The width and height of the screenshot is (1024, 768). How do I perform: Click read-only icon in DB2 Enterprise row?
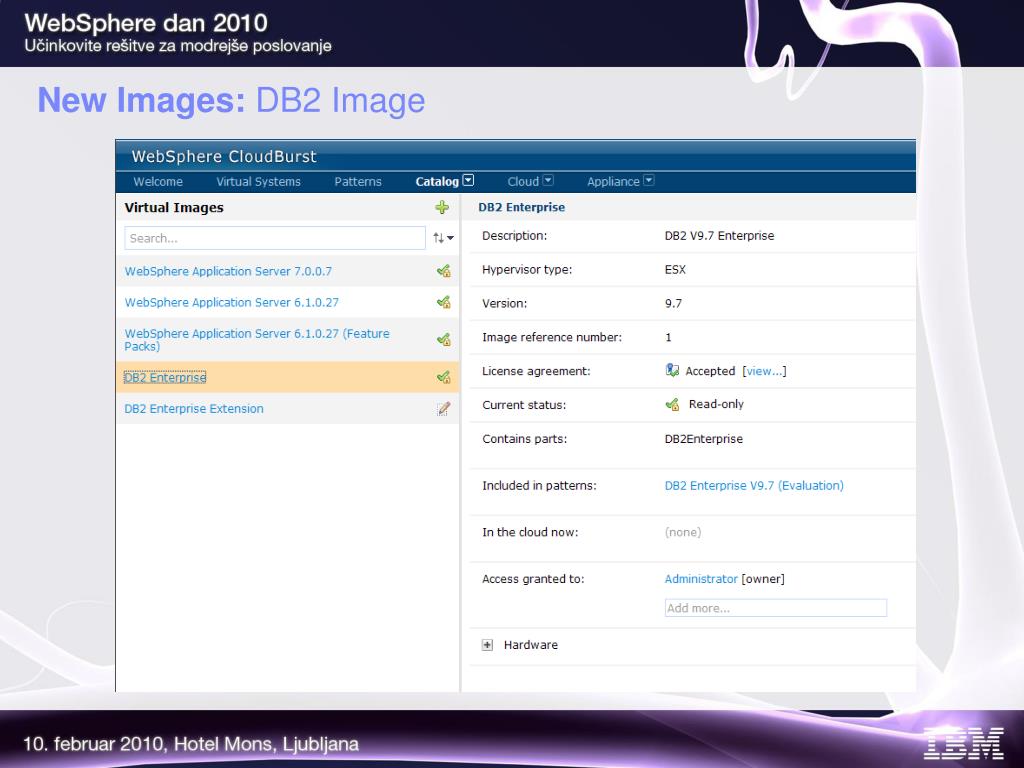(443, 377)
